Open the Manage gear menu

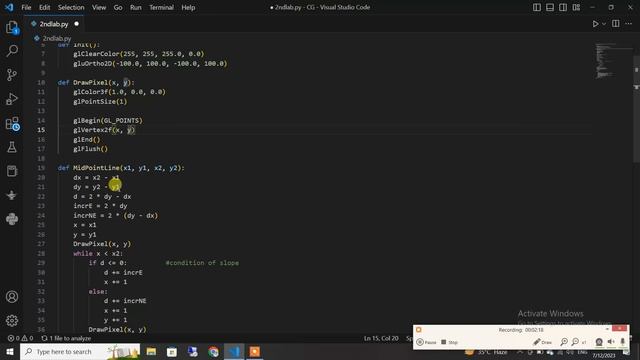click(x=12, y=321)
